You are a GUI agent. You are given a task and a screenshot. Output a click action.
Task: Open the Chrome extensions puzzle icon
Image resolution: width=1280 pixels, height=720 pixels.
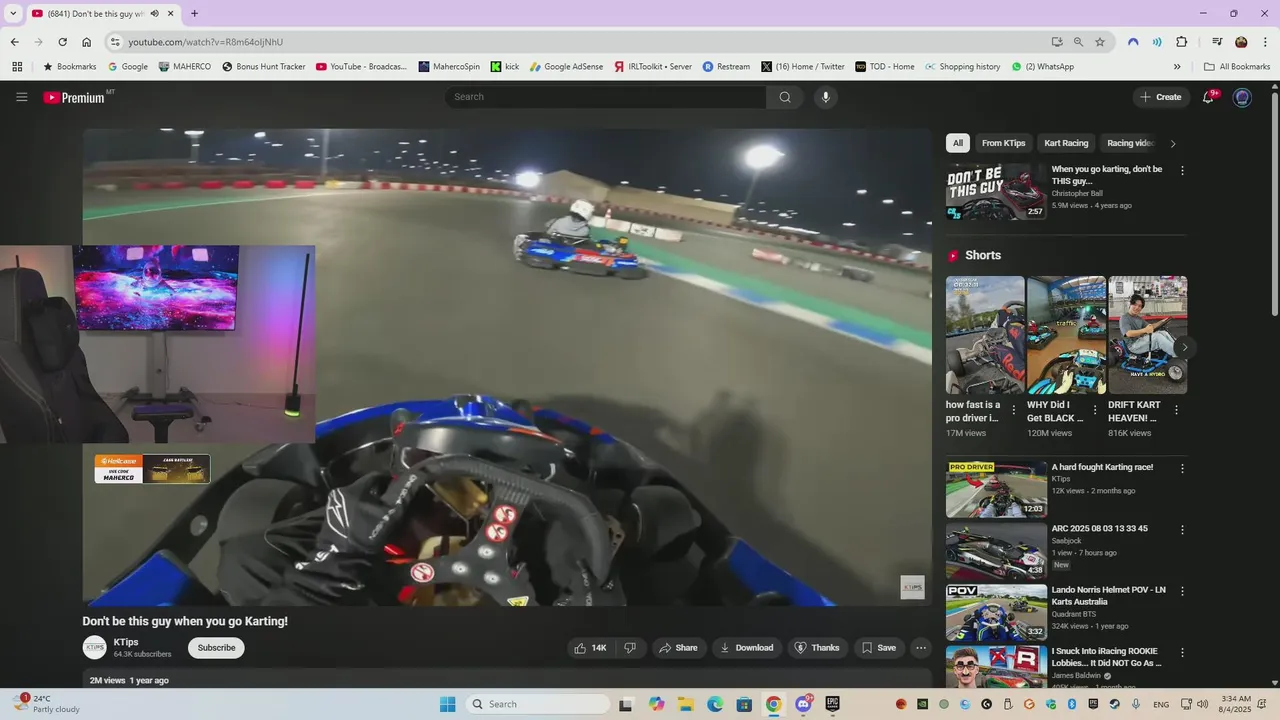click(1181, 42)
